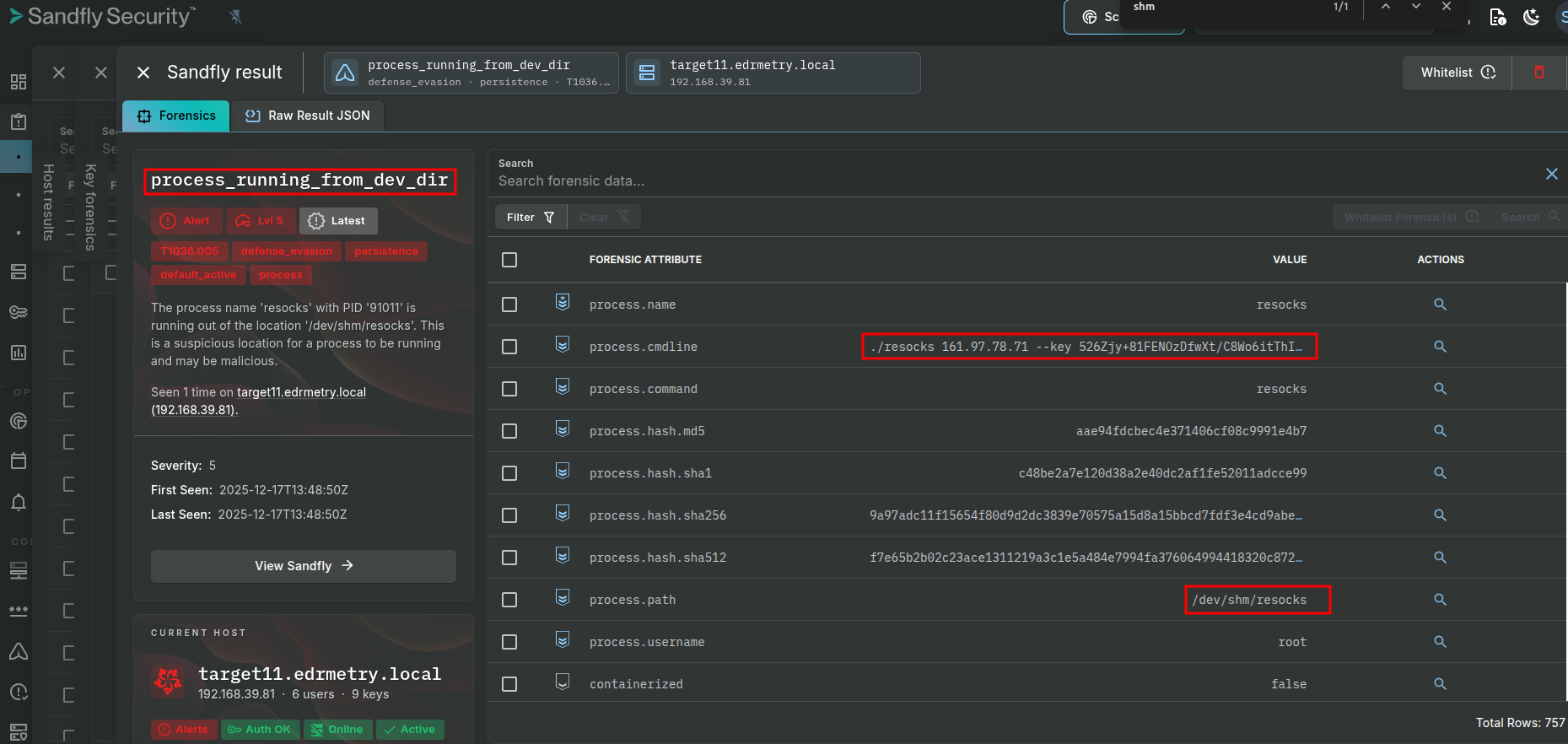Open the Filter options
The height and width of the screenshot is (744, 1568).
pos(530,218)
